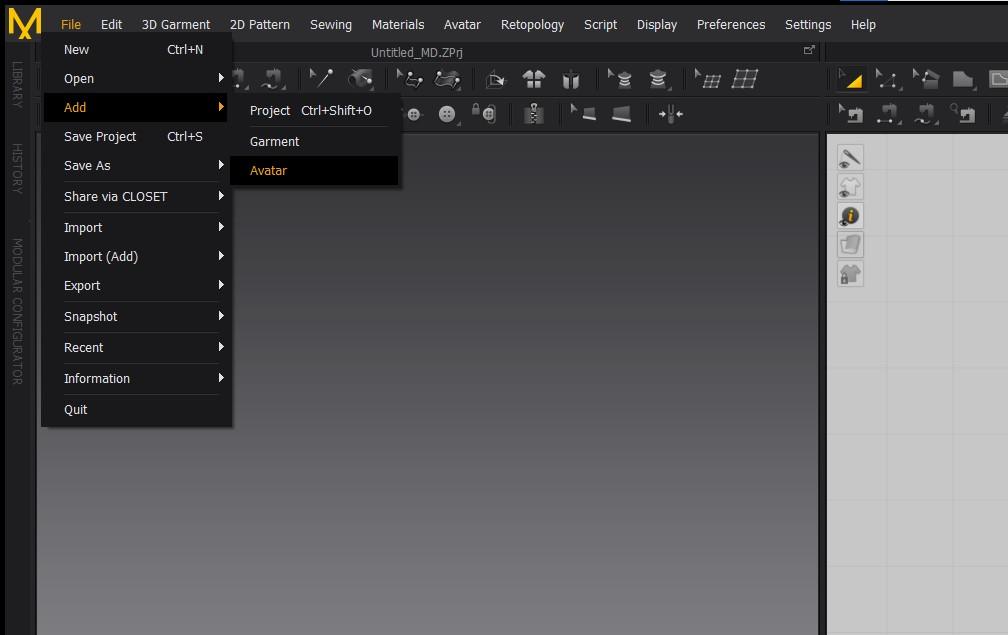This screenshot has height=635, width=1008.
Task: Select the small Select/Move Button tool
Action: (x=414, y=114)
